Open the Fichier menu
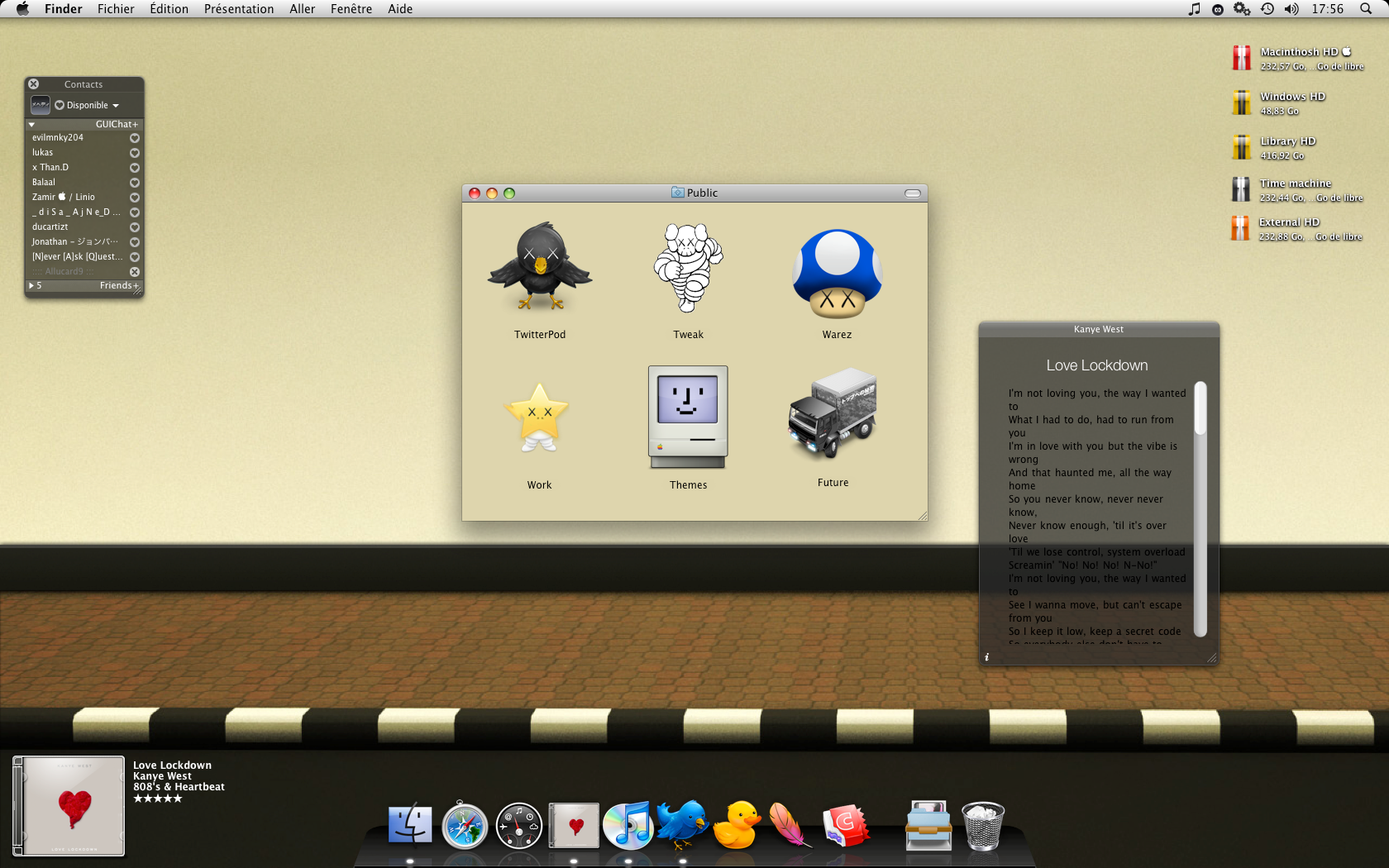Screen dimensions: 1389x868 coord(116,8)
